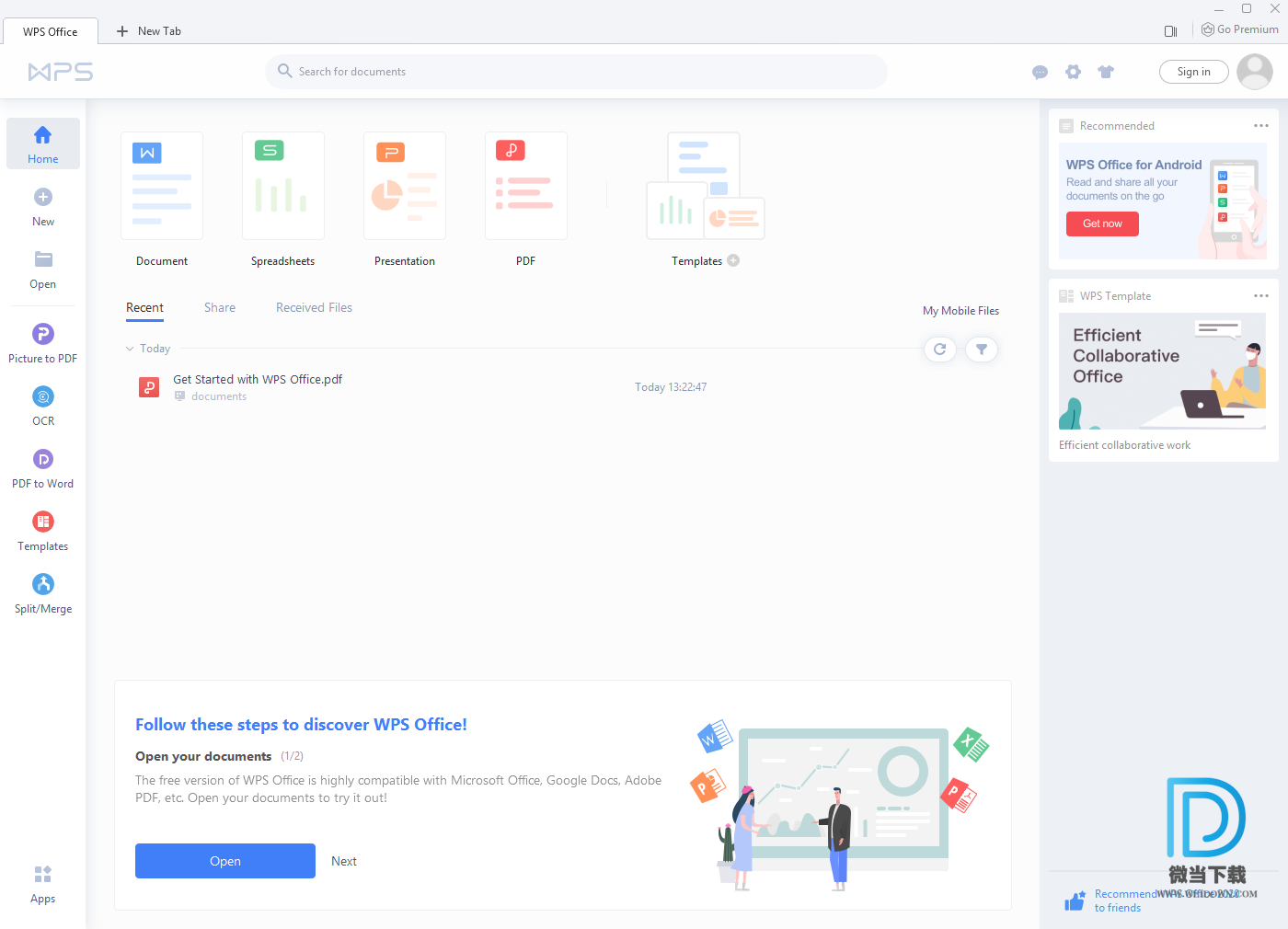Click the blue Open button
Viewport: 1288px width, 929px height.
[225, 861]
